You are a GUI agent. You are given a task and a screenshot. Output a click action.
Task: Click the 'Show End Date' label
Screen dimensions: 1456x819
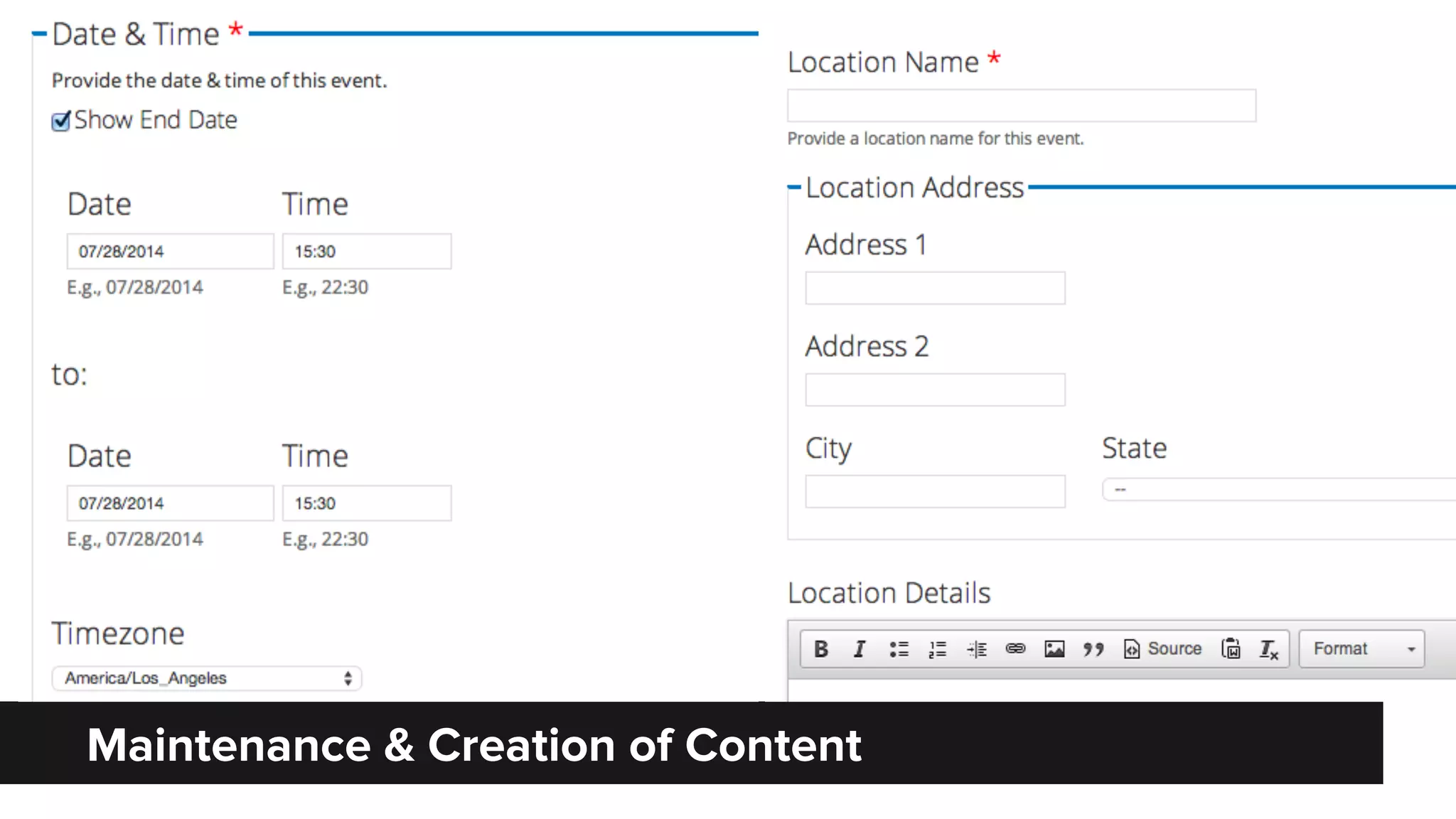(156, 120)
